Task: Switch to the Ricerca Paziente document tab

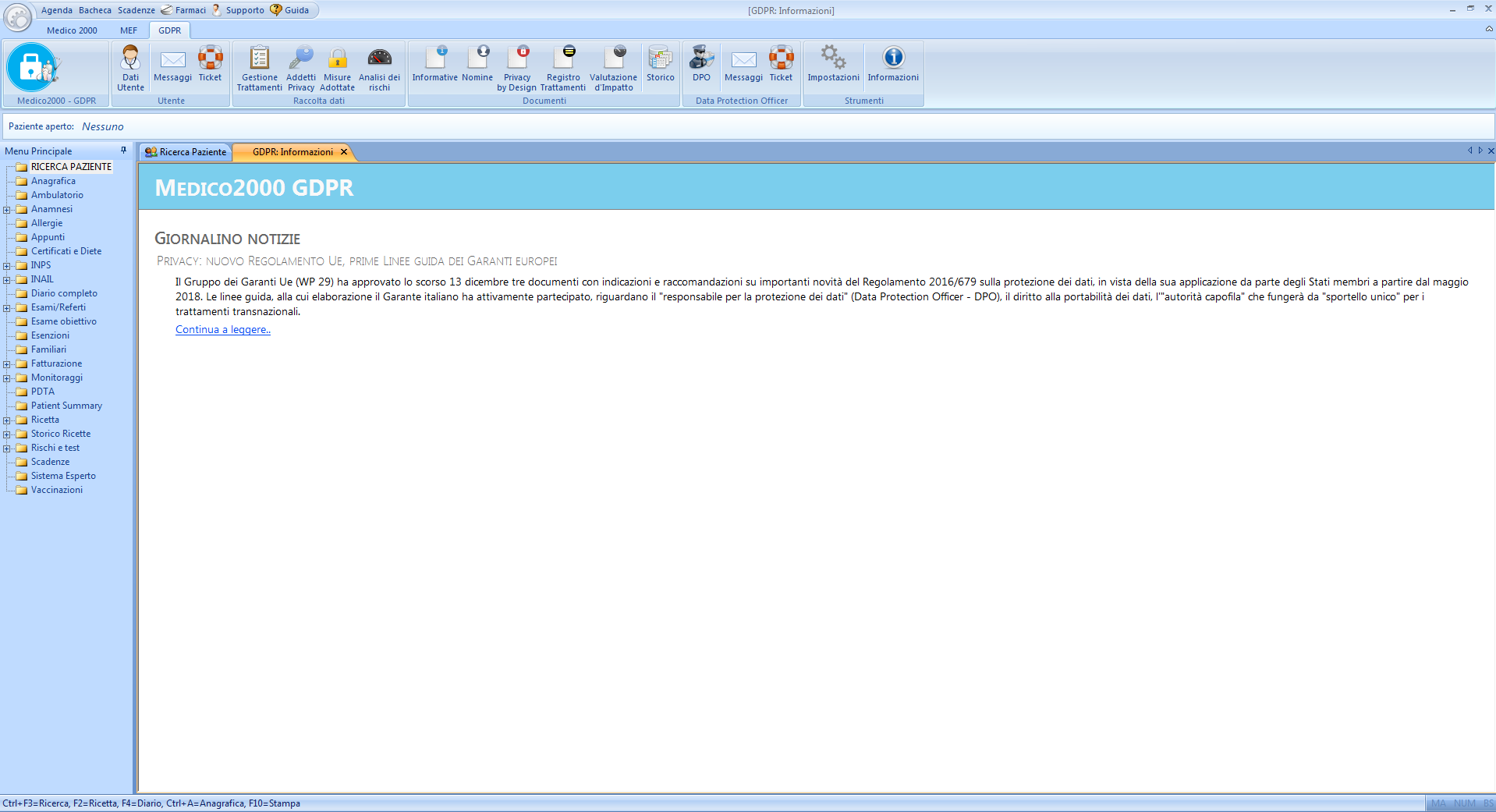Action: point(186,152)
